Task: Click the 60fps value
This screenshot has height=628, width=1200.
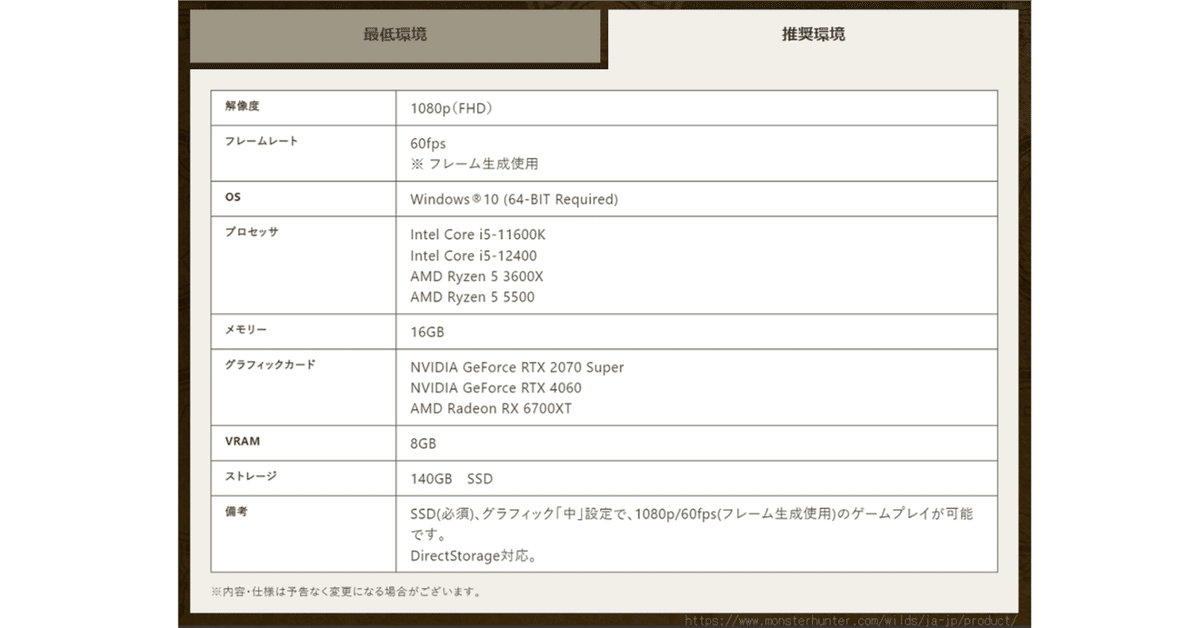Action: pos(428,144)
